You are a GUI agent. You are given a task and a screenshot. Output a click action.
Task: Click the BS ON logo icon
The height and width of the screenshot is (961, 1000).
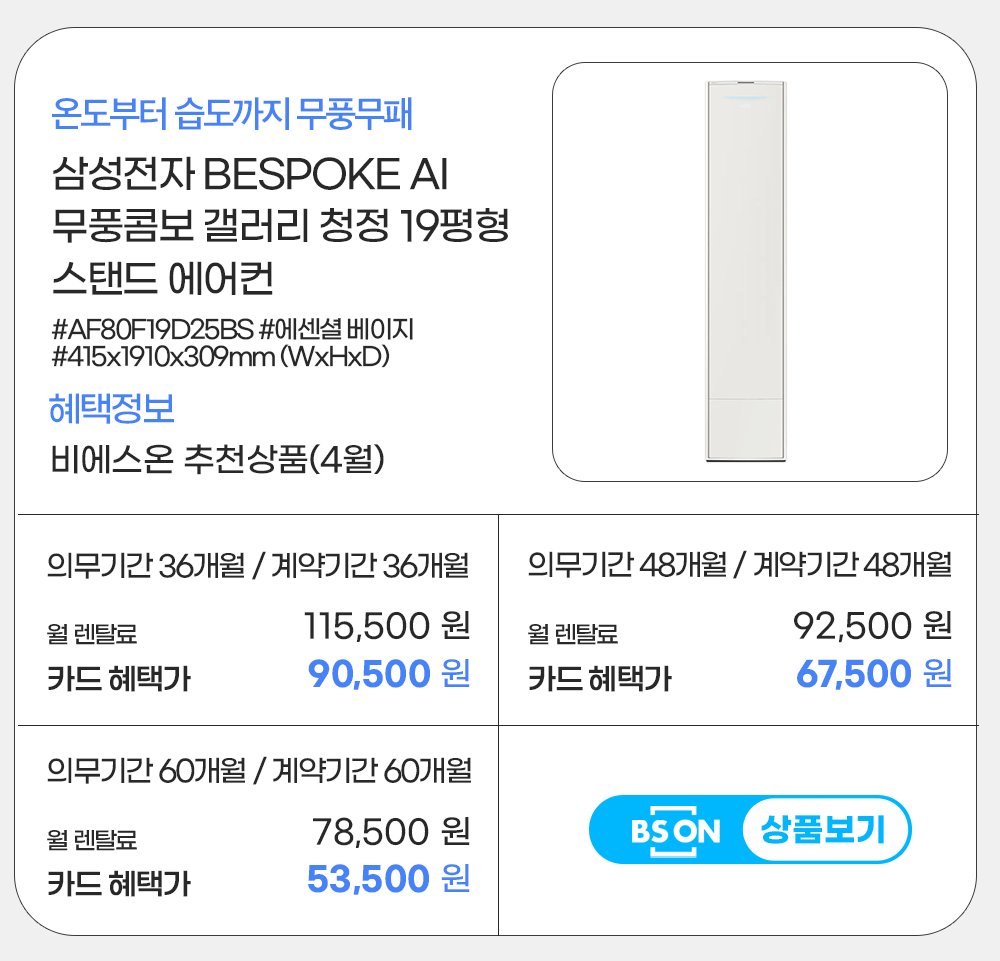coord(676,830)
